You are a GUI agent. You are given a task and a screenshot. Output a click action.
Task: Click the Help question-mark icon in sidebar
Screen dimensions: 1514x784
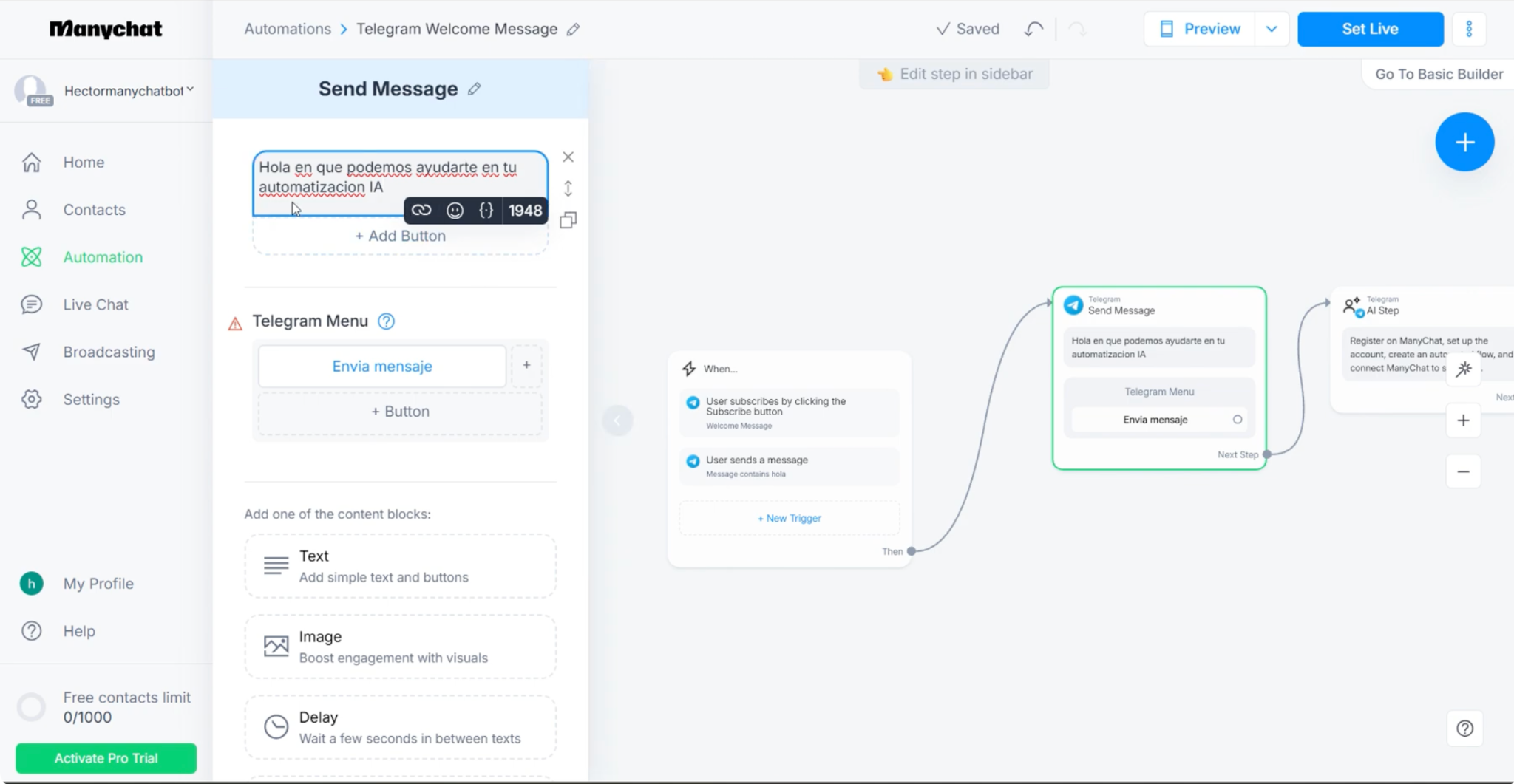pyautogui.click(x=31, y=630)
